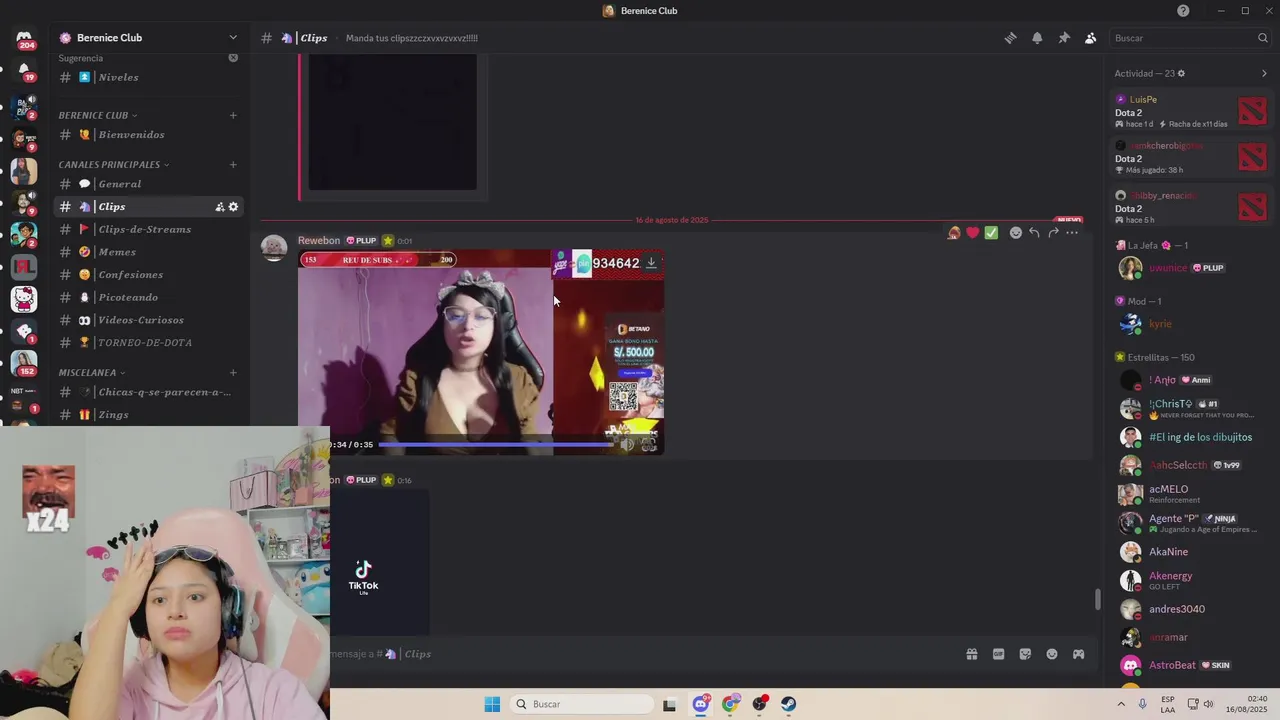This screenshot has width=1280, height=720.
Task: Open Berenice Club server dropdown menu
Action: pyautogui.click(x=233, y=38)
